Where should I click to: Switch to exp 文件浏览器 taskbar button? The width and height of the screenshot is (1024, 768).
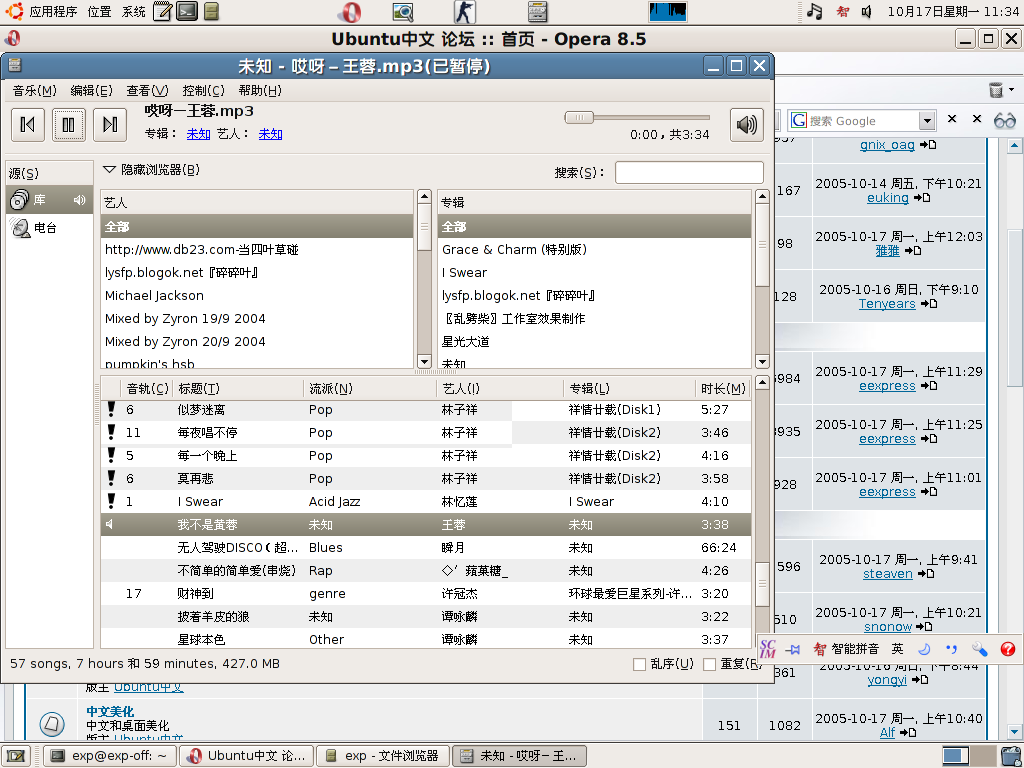pos(383,756)
